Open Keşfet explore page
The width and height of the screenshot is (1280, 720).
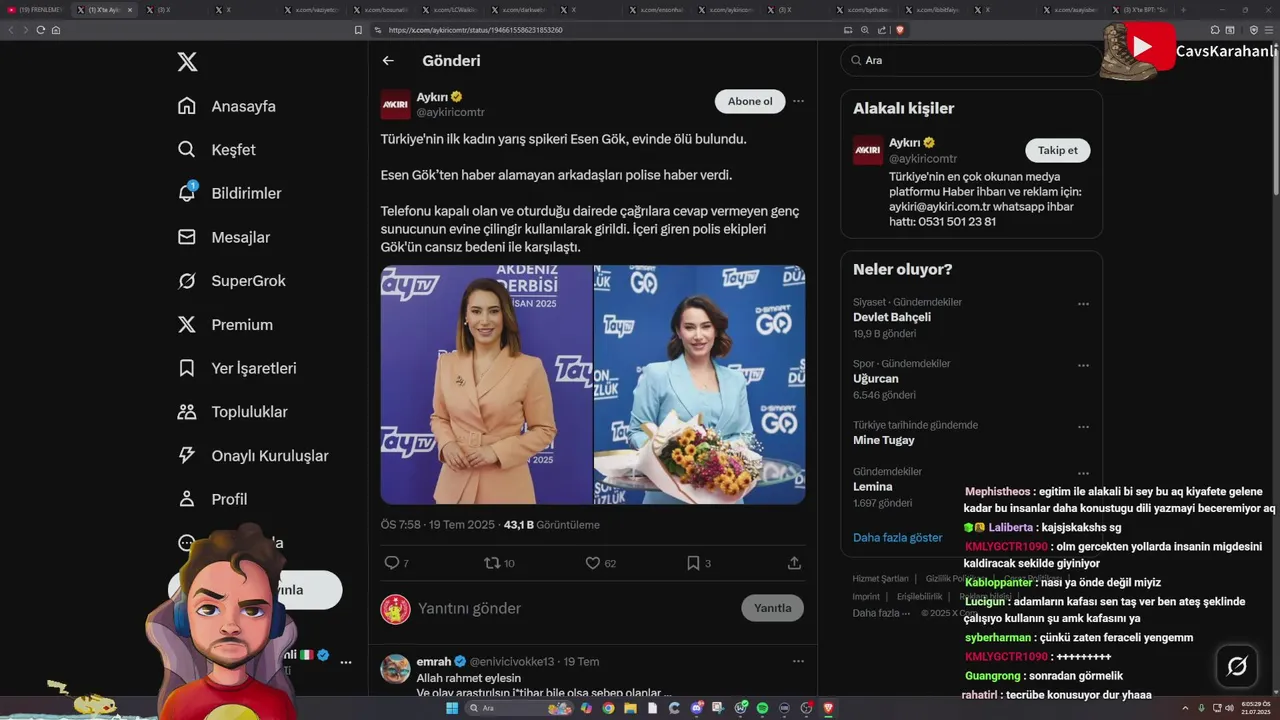[217, 150]
